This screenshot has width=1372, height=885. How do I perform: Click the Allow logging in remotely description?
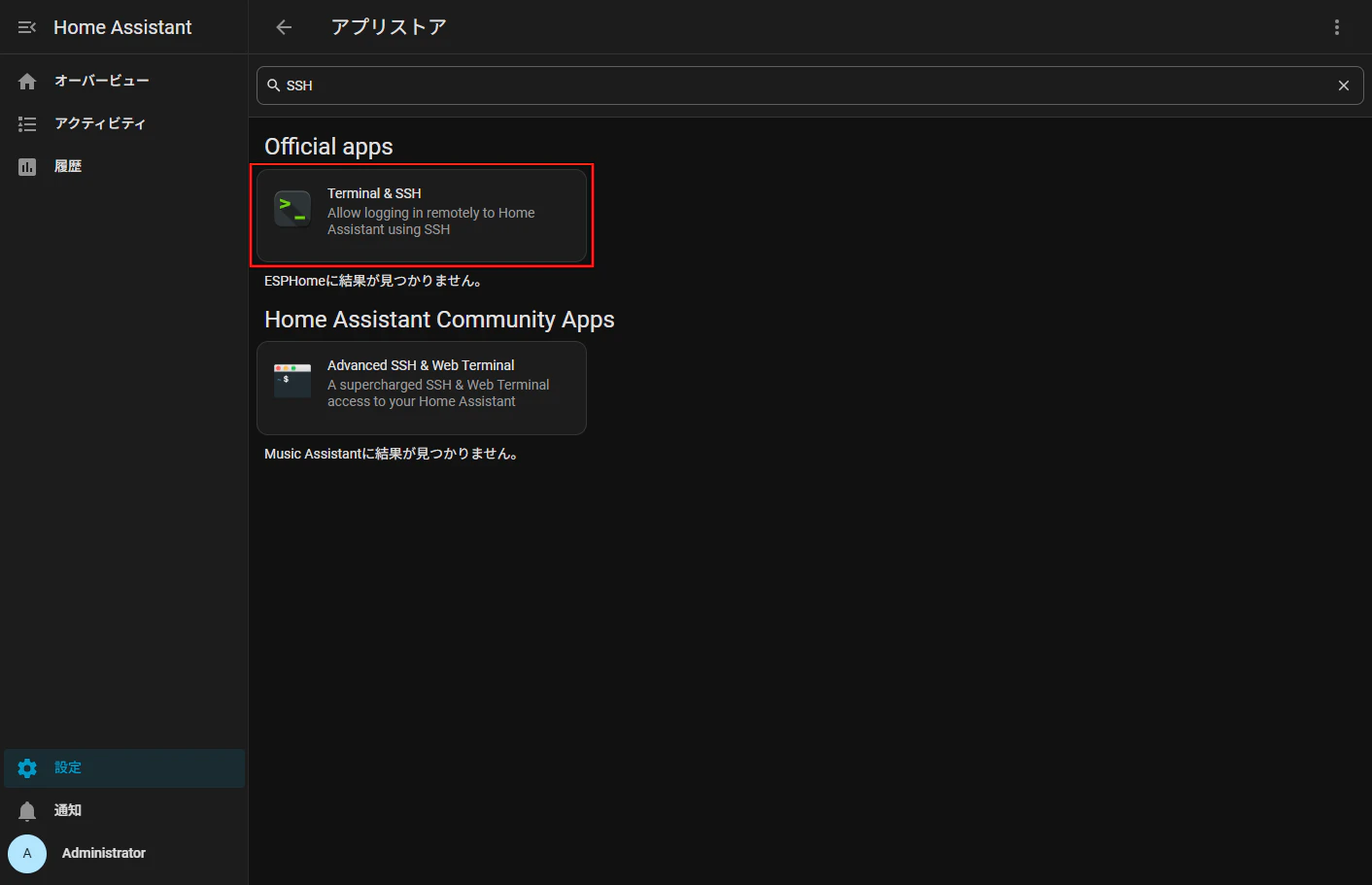tap(431, 221)
